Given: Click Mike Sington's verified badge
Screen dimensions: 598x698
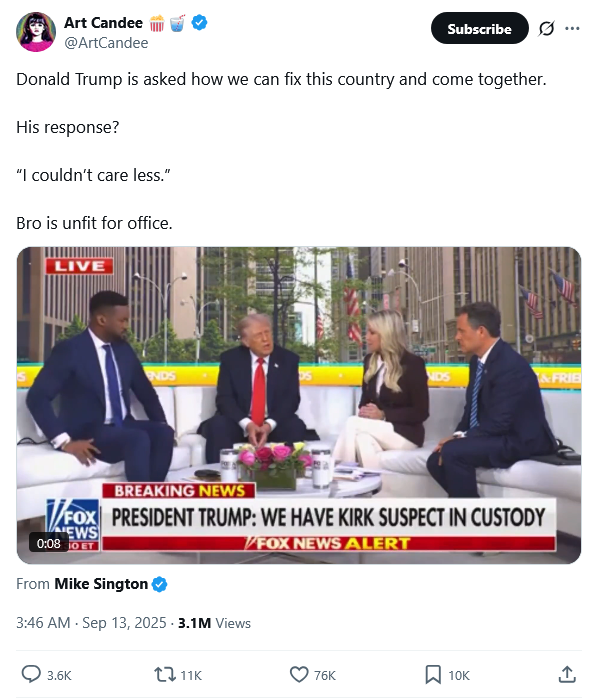Looking at the screenshot, I should (x=159, y=584).
